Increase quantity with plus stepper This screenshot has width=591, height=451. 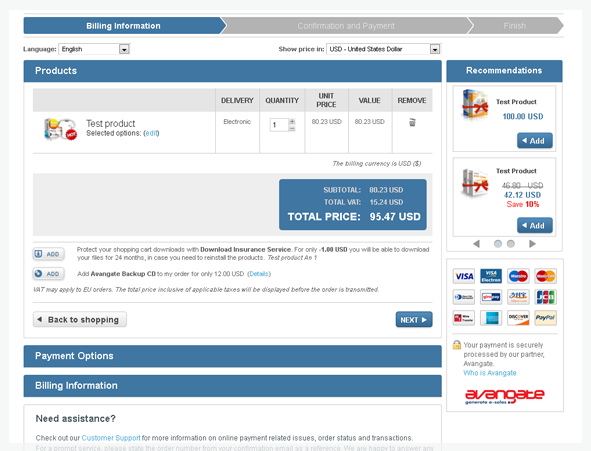[292, 122]
